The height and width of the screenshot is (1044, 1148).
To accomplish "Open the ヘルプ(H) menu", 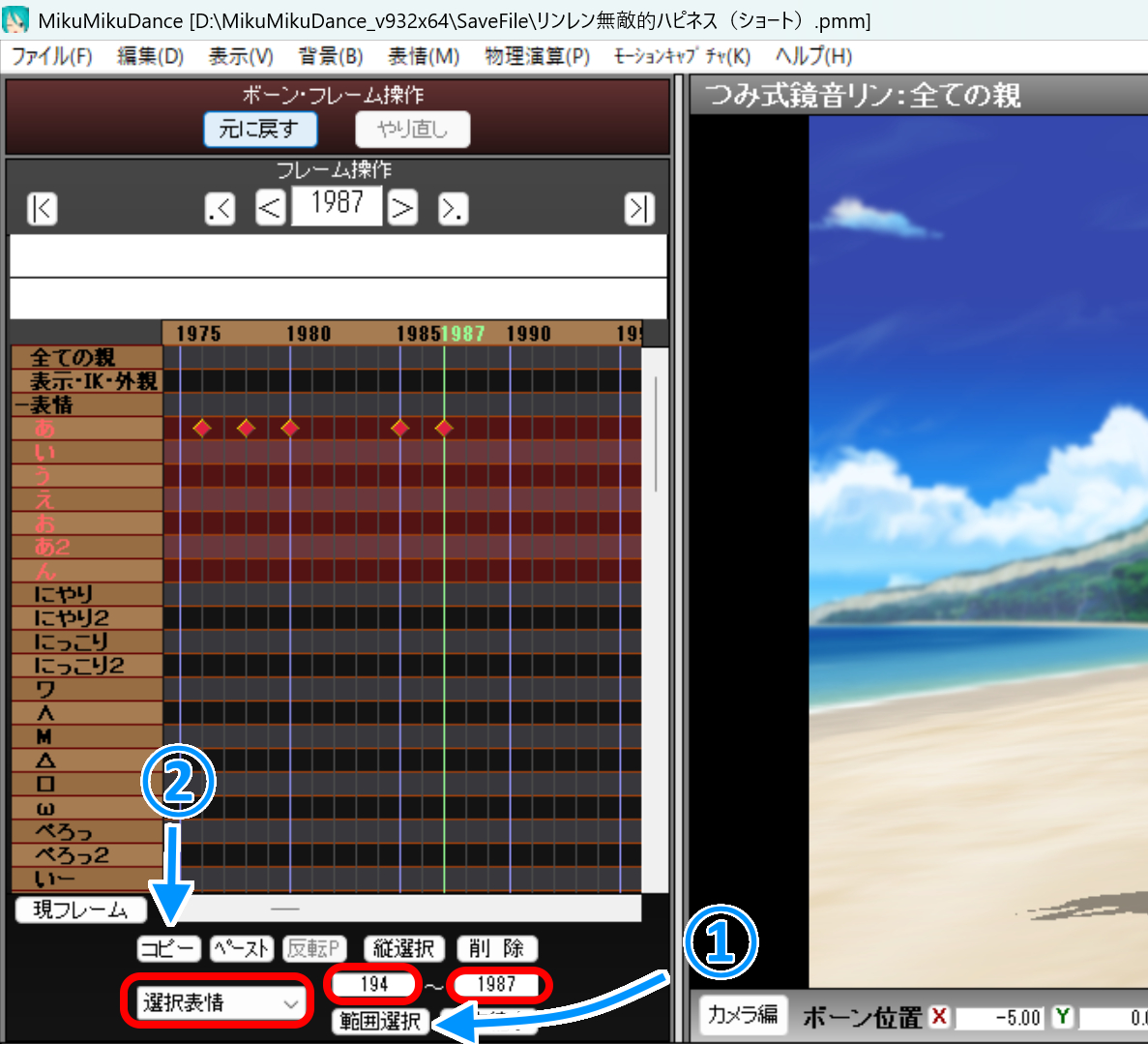I will tap(813, 56).
